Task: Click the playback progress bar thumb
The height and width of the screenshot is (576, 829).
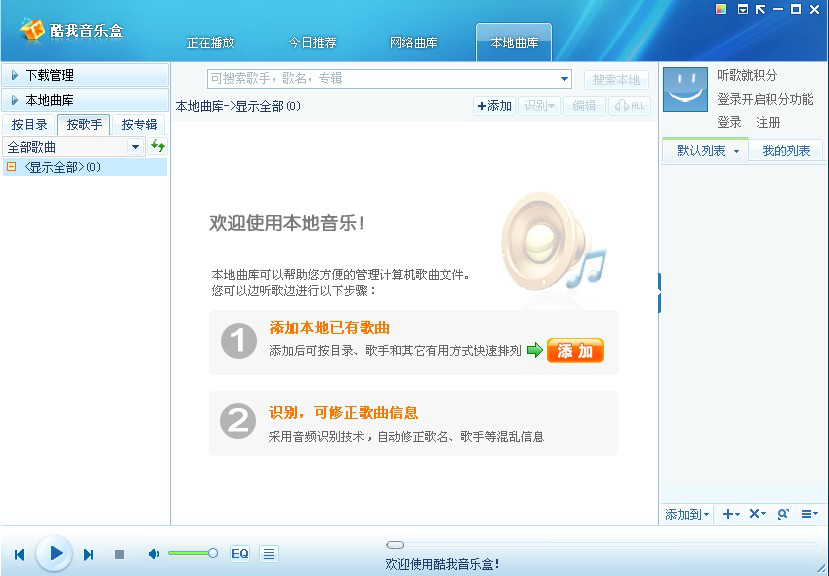Action: click(395, 545)
